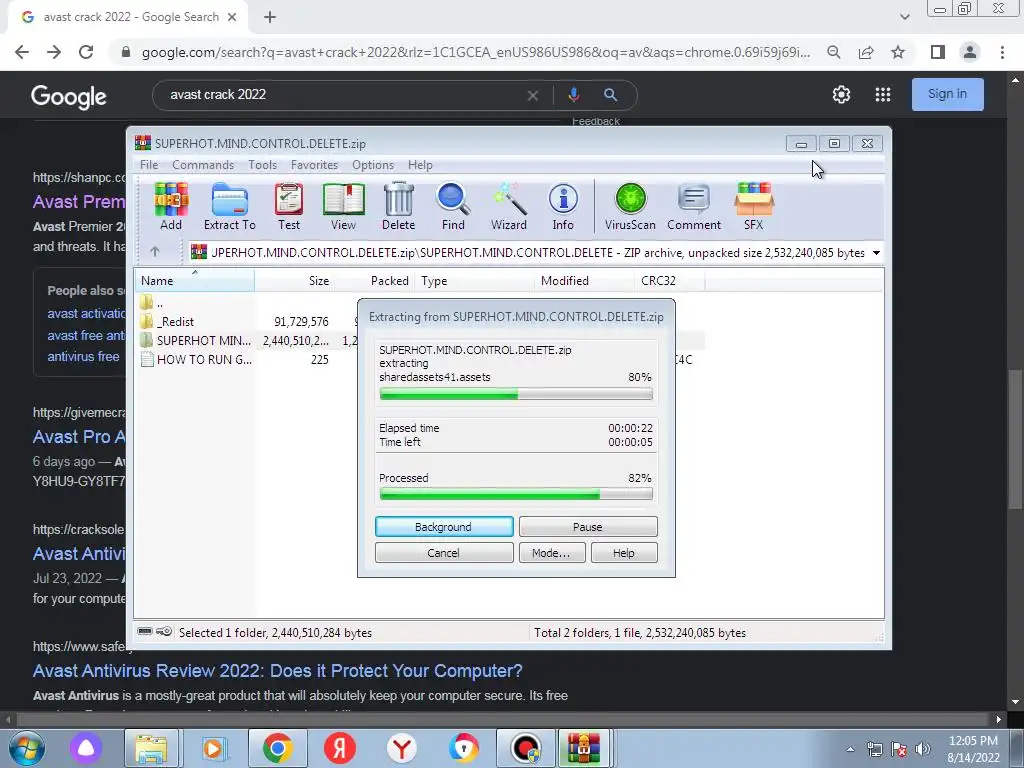Click the Chrome vertical scrollbar
The width and height of the screenshot is (1024, 768).
click(1015, 438)
